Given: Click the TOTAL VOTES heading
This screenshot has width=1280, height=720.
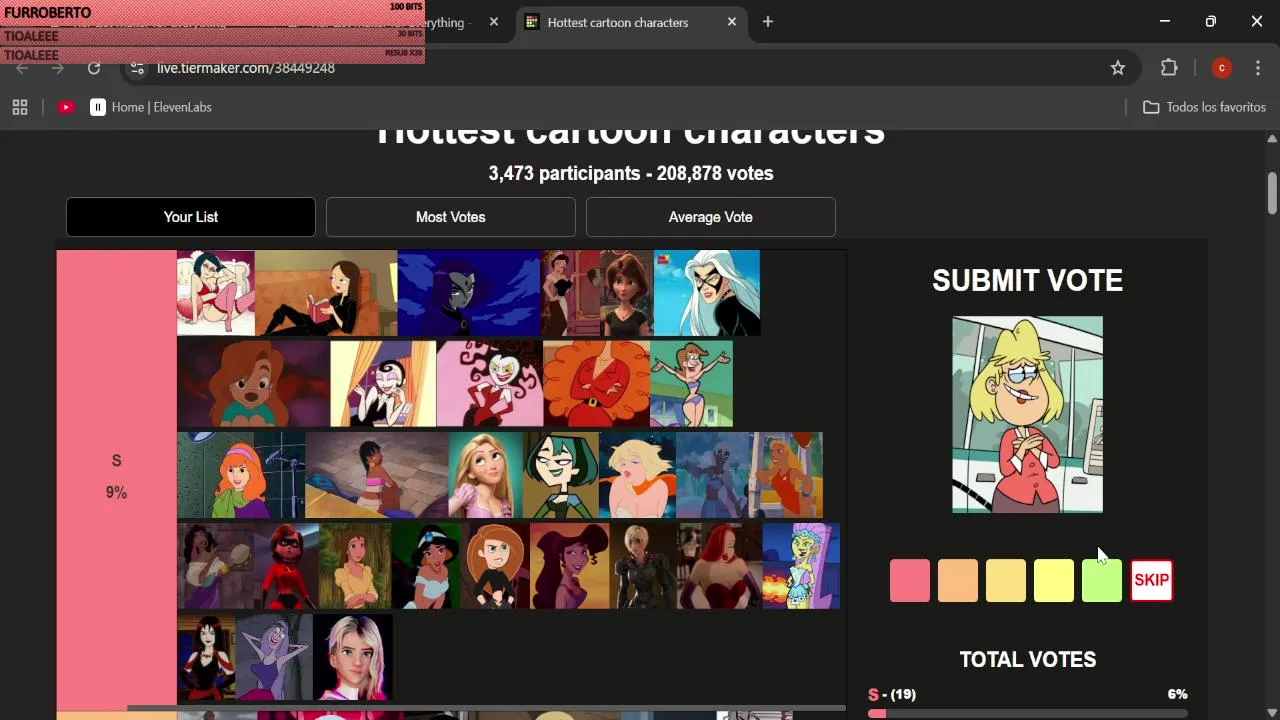Looking at the screenshot, I should pyautogui.click(x=1028, y=660).
